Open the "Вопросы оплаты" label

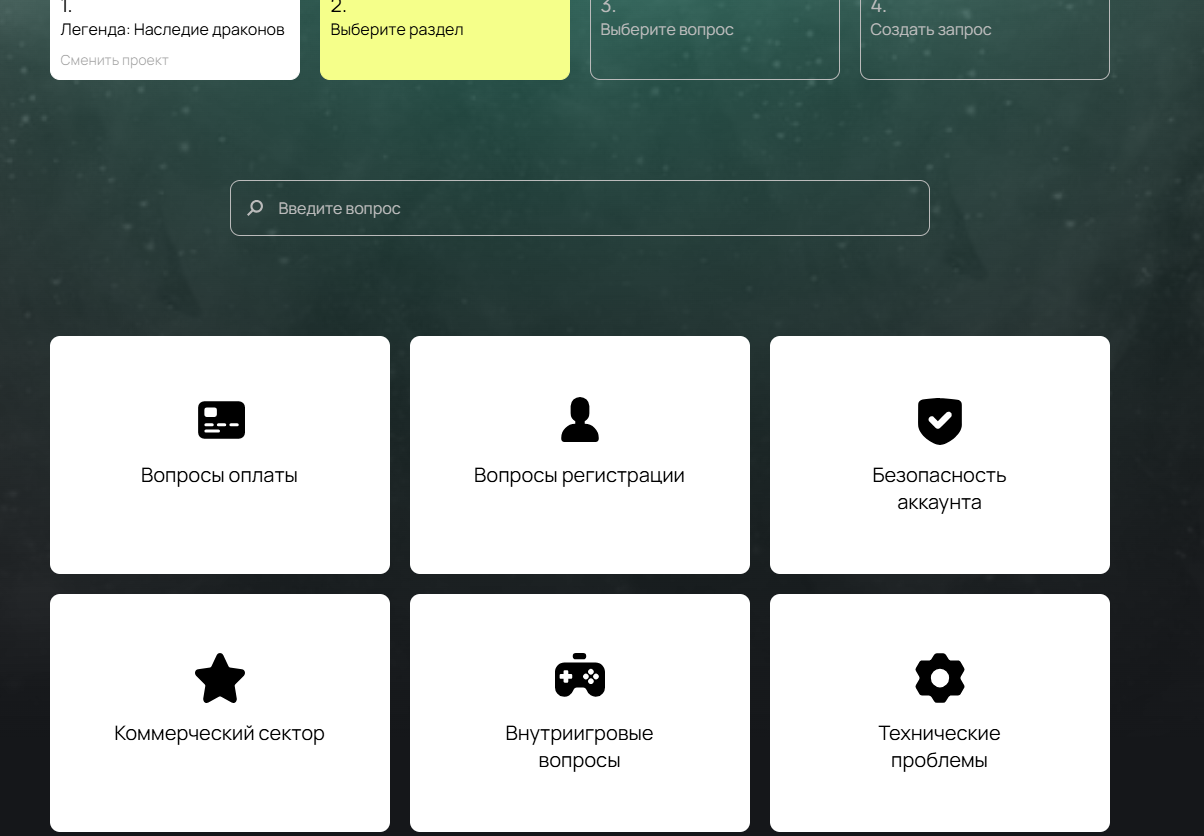pos(219,475)
